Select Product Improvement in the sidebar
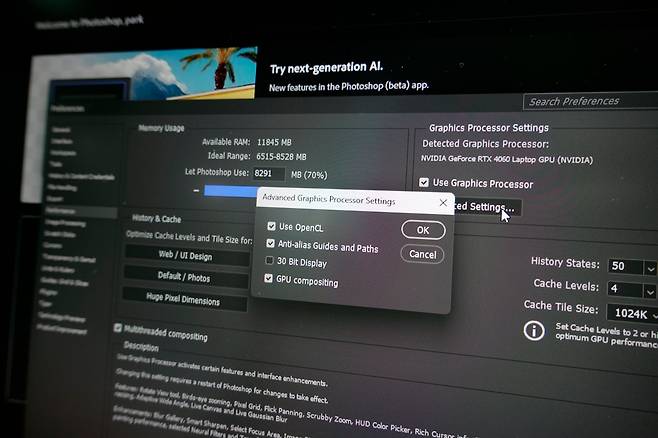This screenshot has height=438, width=658. (62, 329)
